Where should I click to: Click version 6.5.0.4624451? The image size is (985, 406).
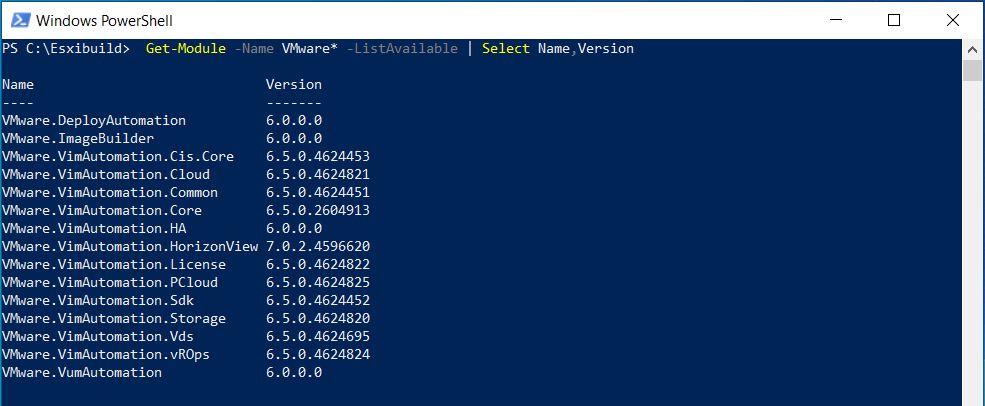point(318,192)
